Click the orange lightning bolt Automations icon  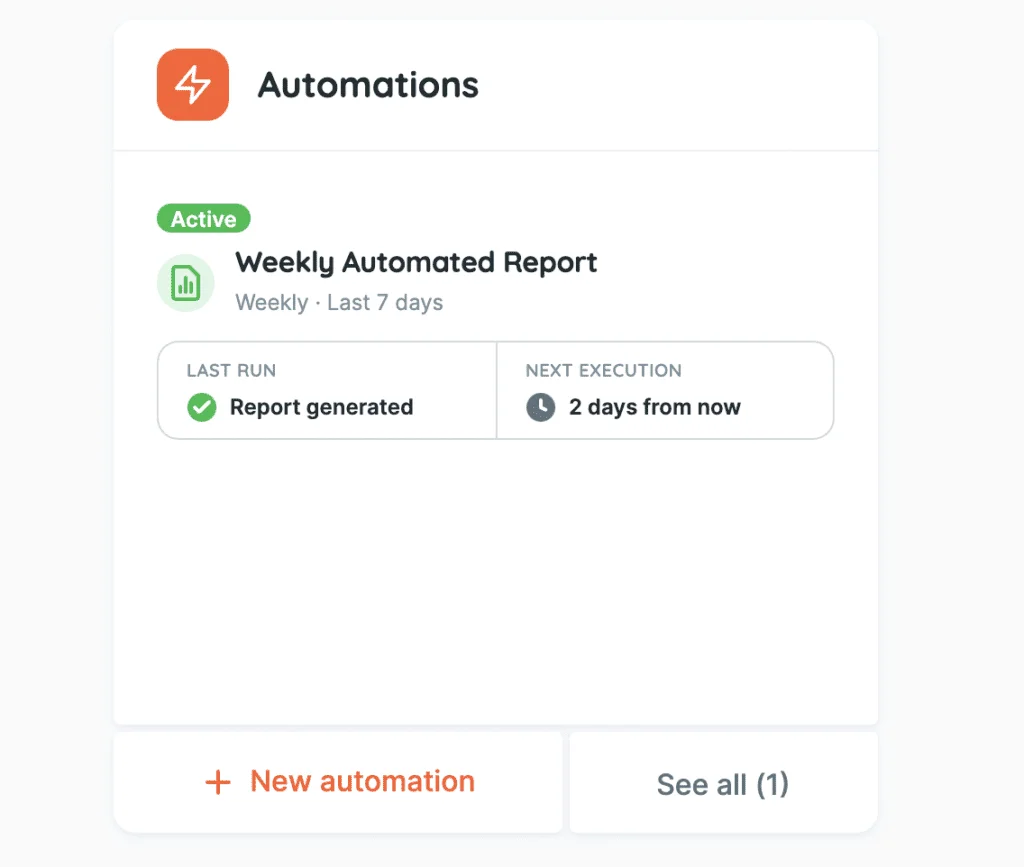click(x=193, y=85)
